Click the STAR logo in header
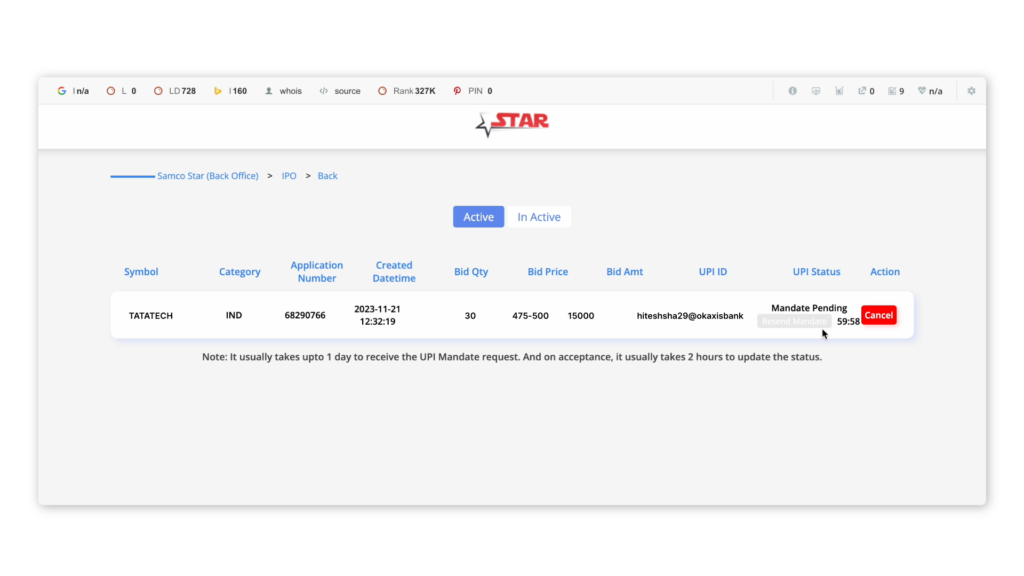Viewport: 1024px width, 576px height. 512,124
